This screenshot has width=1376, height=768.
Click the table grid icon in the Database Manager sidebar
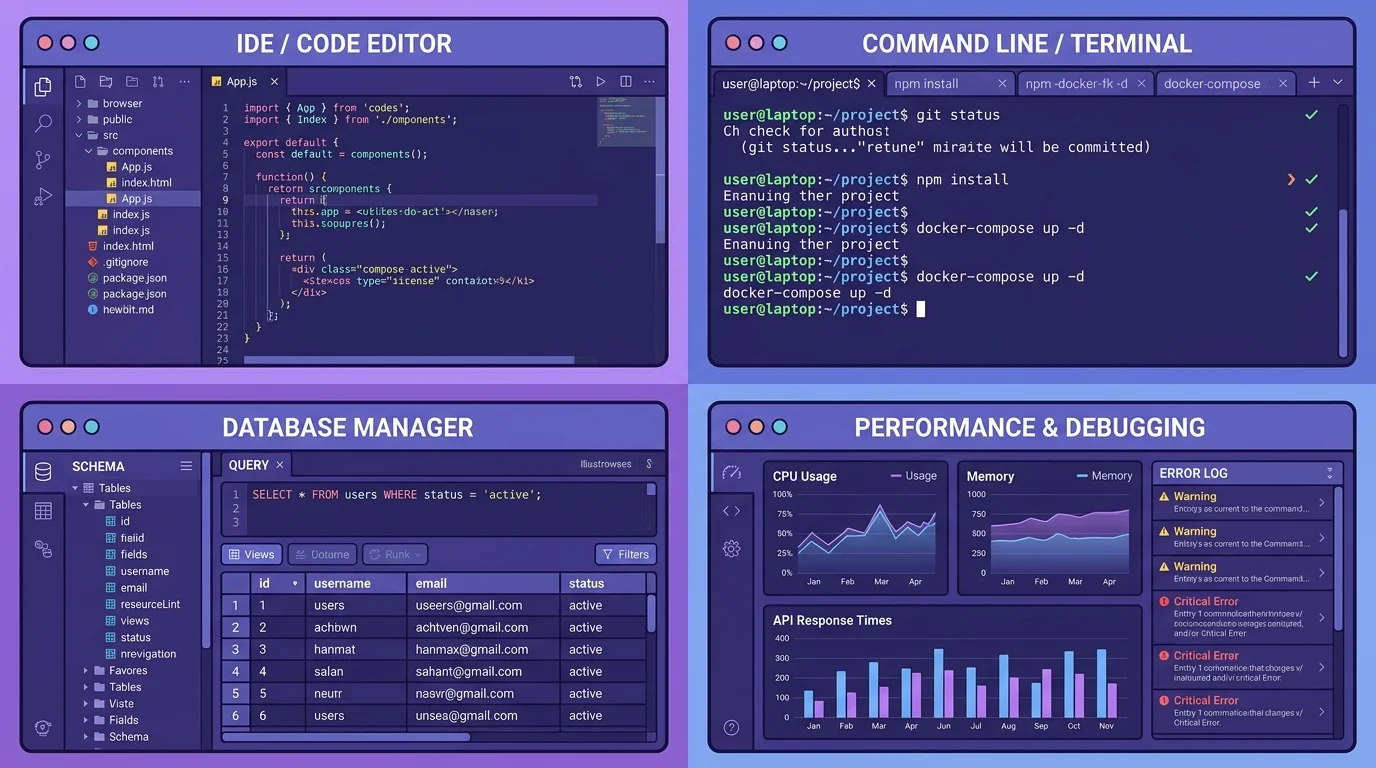tap(43, 511)
